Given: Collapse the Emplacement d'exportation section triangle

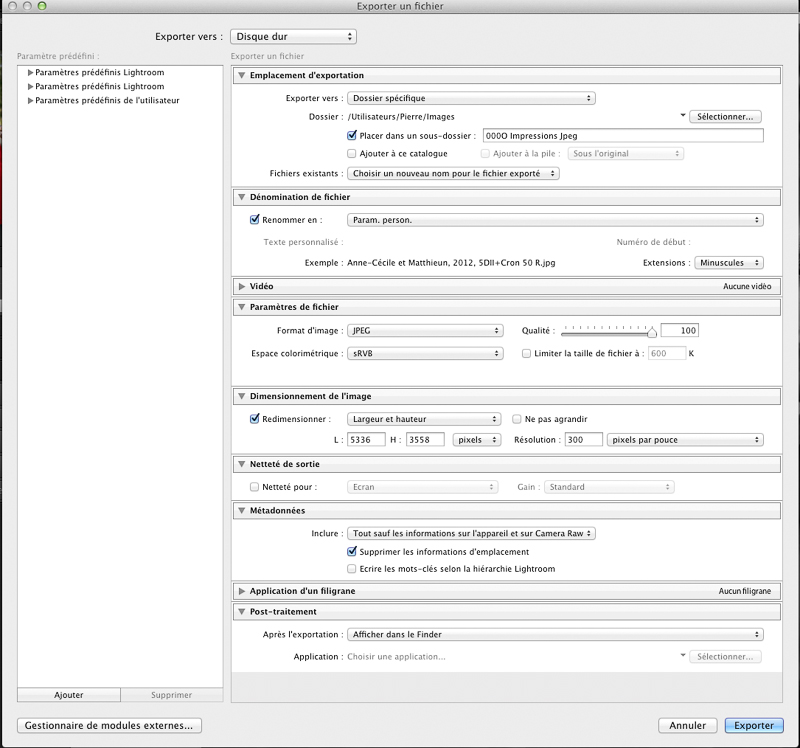Looking at the screenshot, I should pyautogui.click(x=242, y=76).
